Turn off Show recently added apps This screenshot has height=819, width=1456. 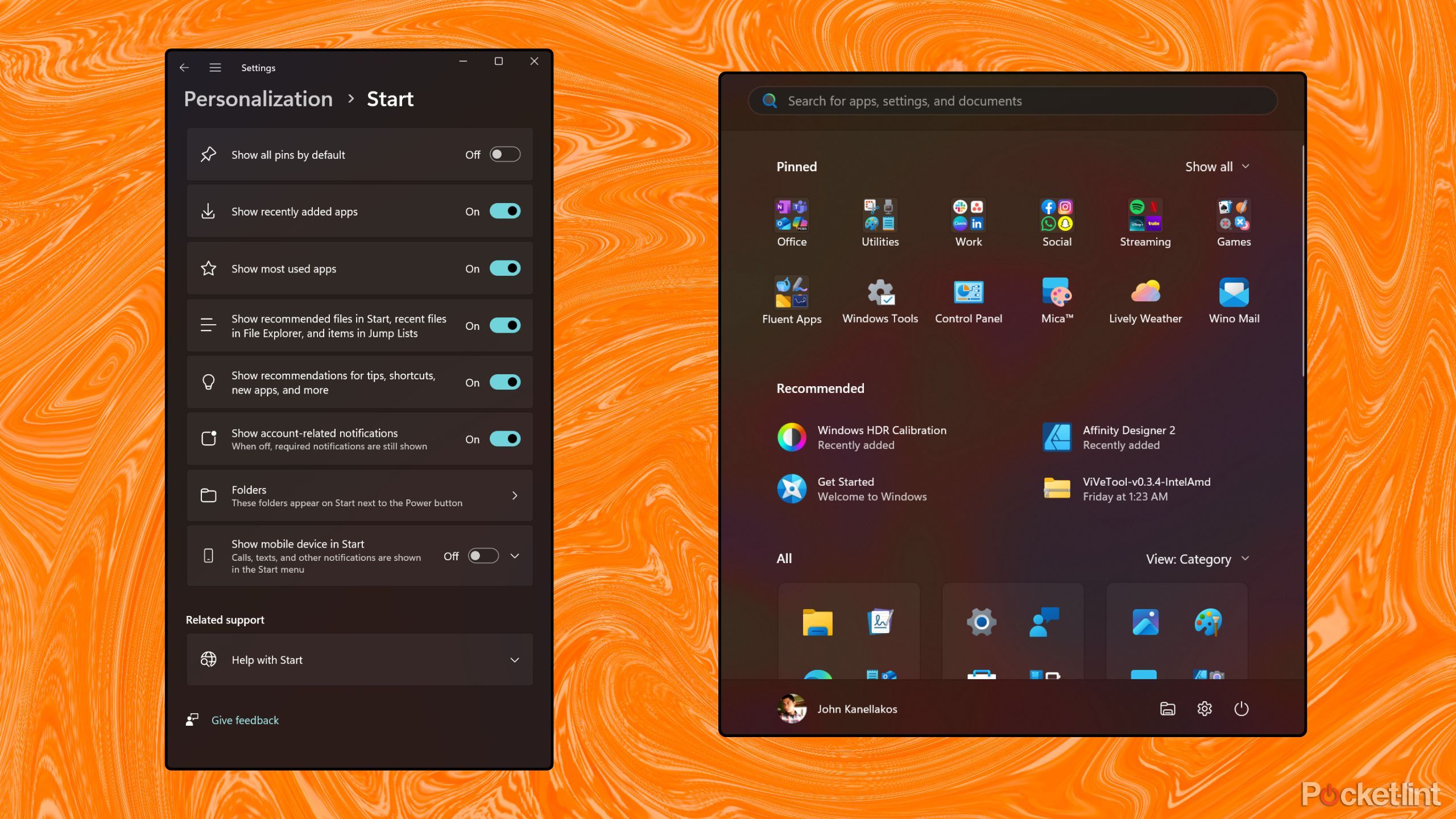tap(504, 211)
